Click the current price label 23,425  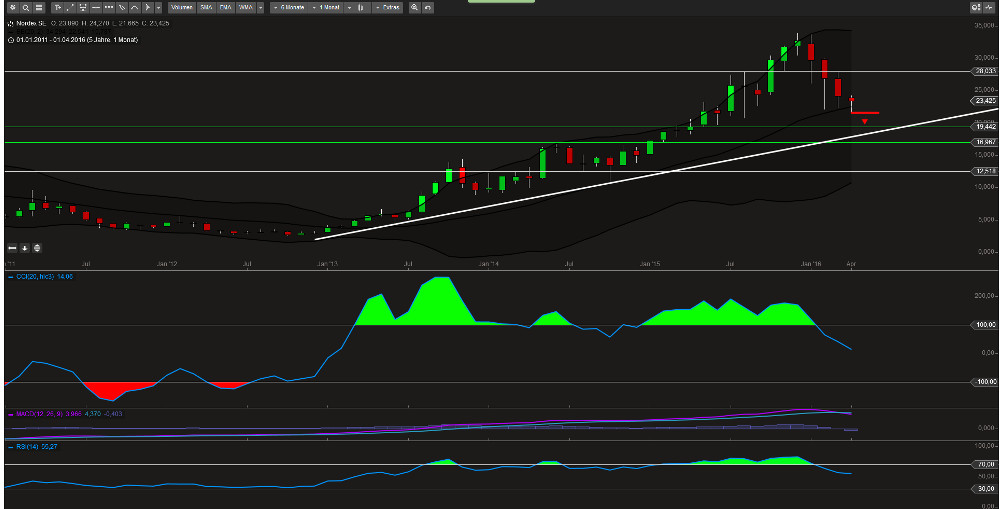pos(984,101)
